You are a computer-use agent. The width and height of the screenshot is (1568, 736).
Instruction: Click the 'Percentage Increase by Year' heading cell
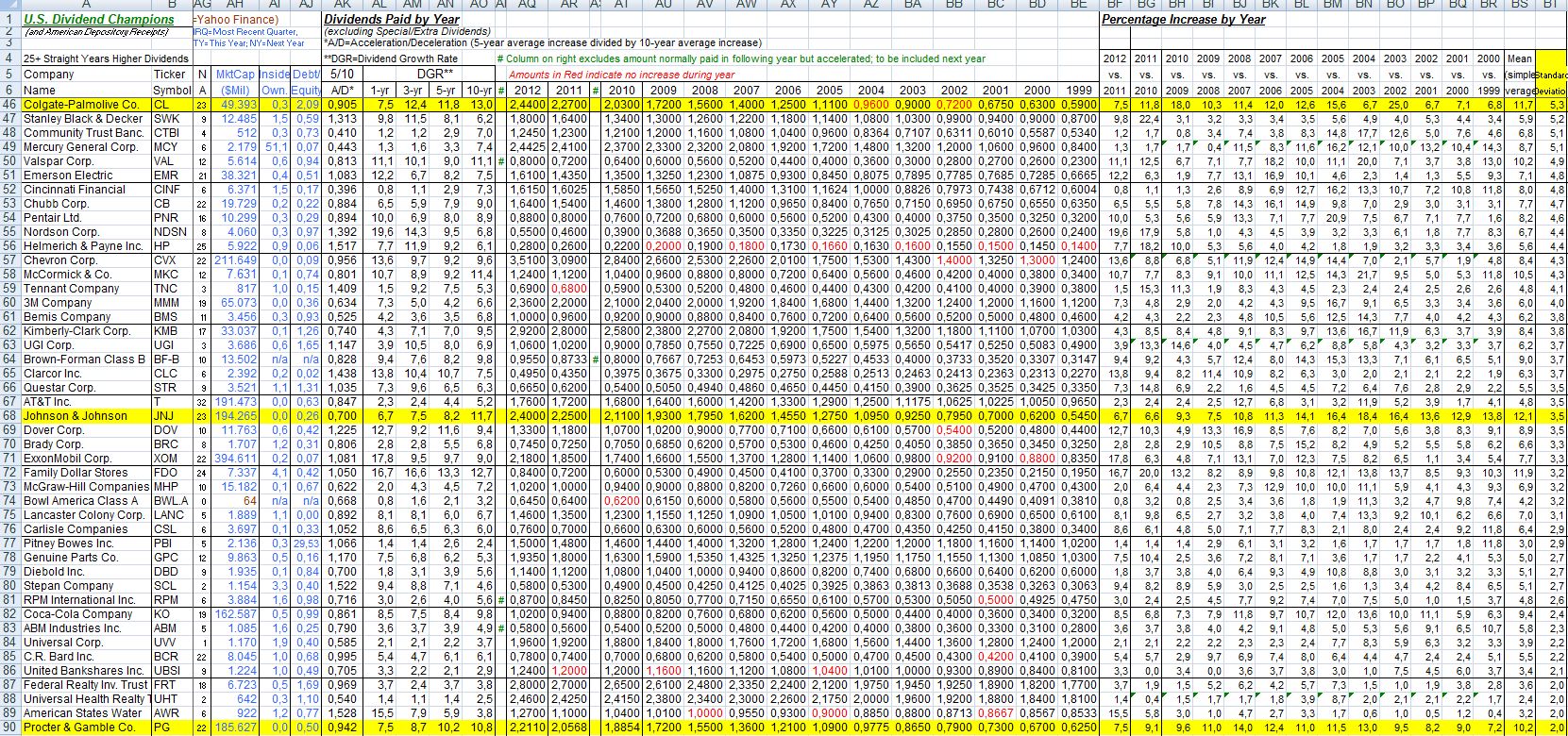point(1184,19)
